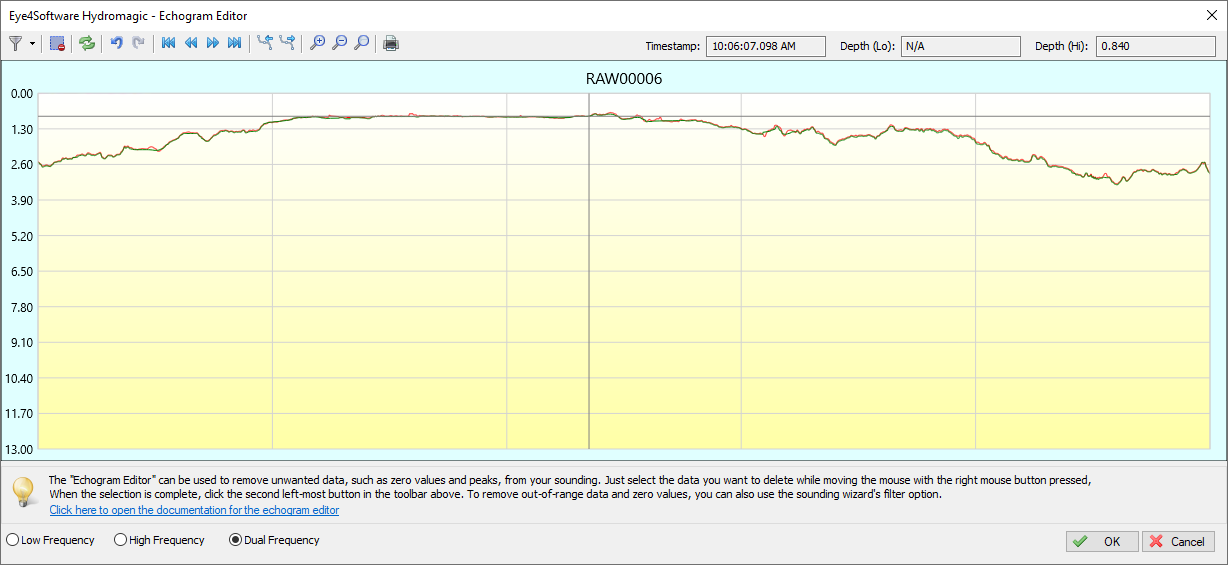Select Dual Frequency radio button
Screen dimensions: 1228x565
274,540
